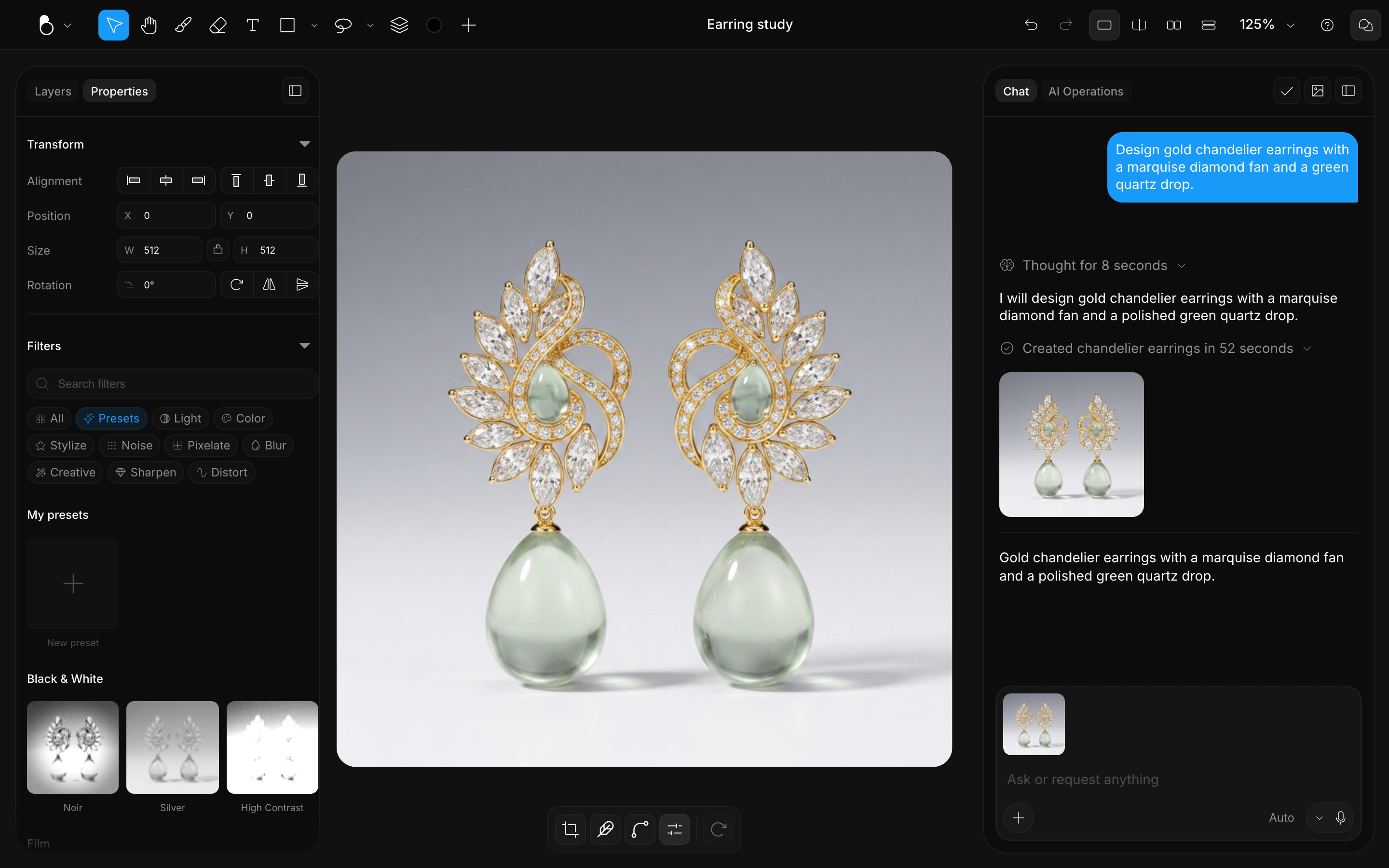Toggle the chat panel button top right
Viewport: 1389px width, 868px height.
(1365, 25)
